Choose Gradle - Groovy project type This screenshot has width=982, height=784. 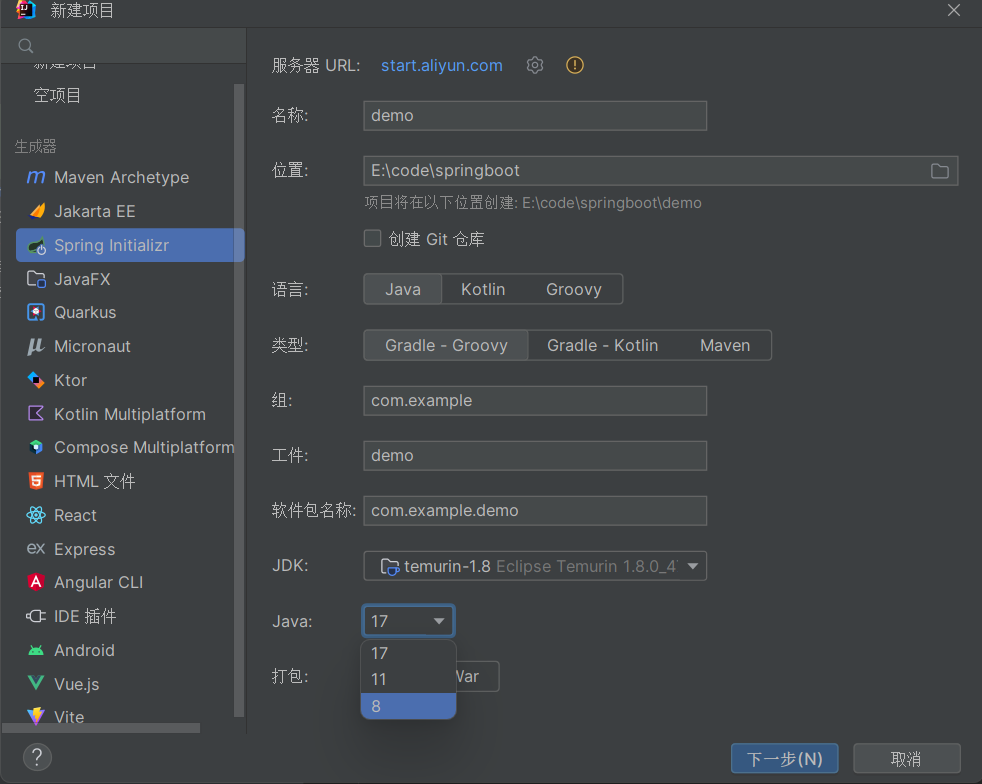[x=446, y=346]
